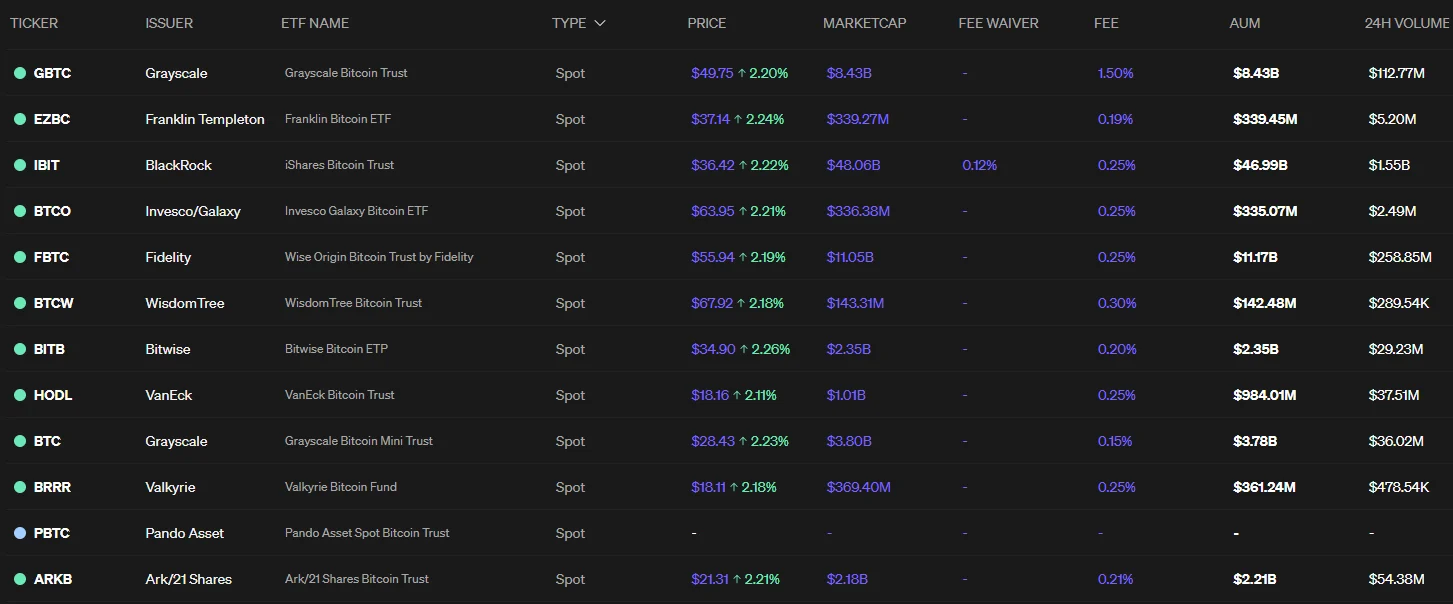Click ETF name iShares Bitcoin Trust
Viewport: 1453px width, 604px height.
[340, 165]
